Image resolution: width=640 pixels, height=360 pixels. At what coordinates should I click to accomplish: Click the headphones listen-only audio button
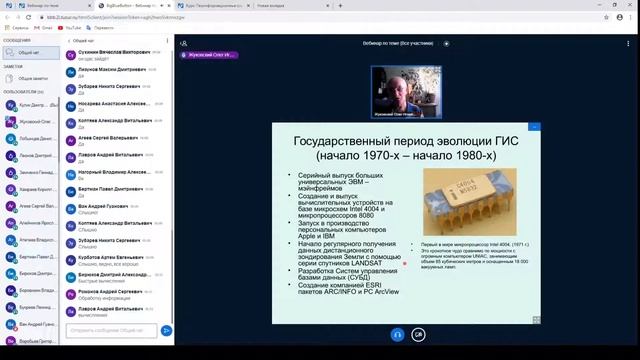pyautogui.click(x=398, y=335)
